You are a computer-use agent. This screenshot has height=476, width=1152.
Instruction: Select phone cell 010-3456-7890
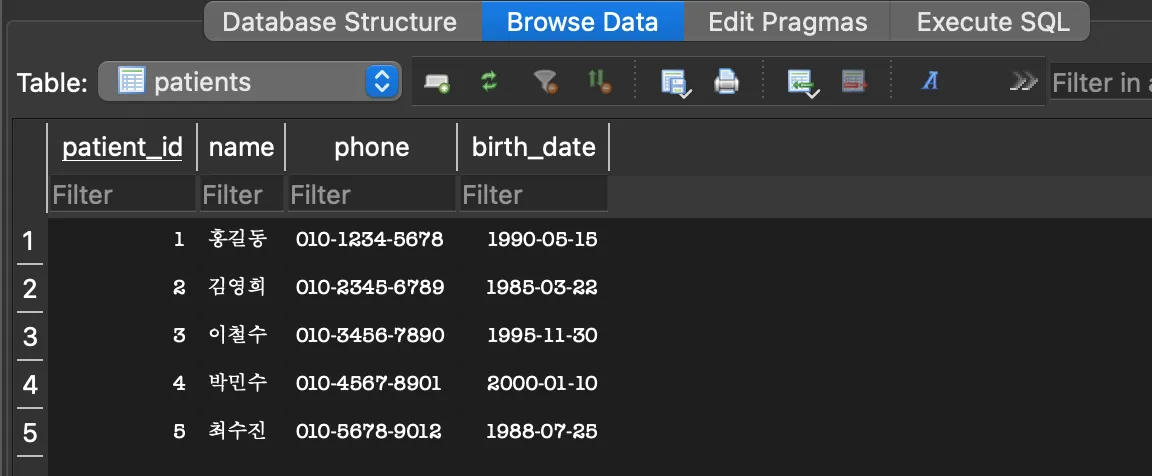coord(371,336)
